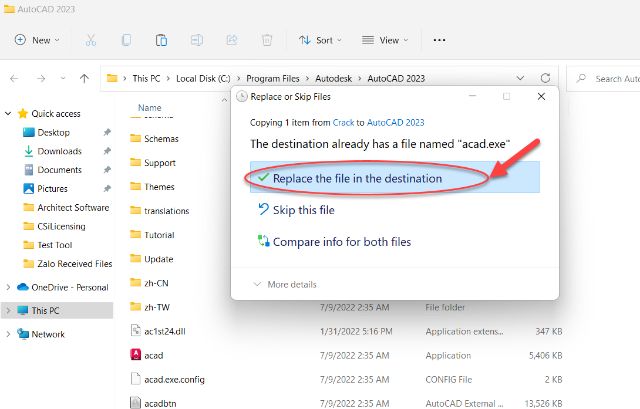
Task: Refresh the AutoCAD 2023 folder view
Action: 545,78
